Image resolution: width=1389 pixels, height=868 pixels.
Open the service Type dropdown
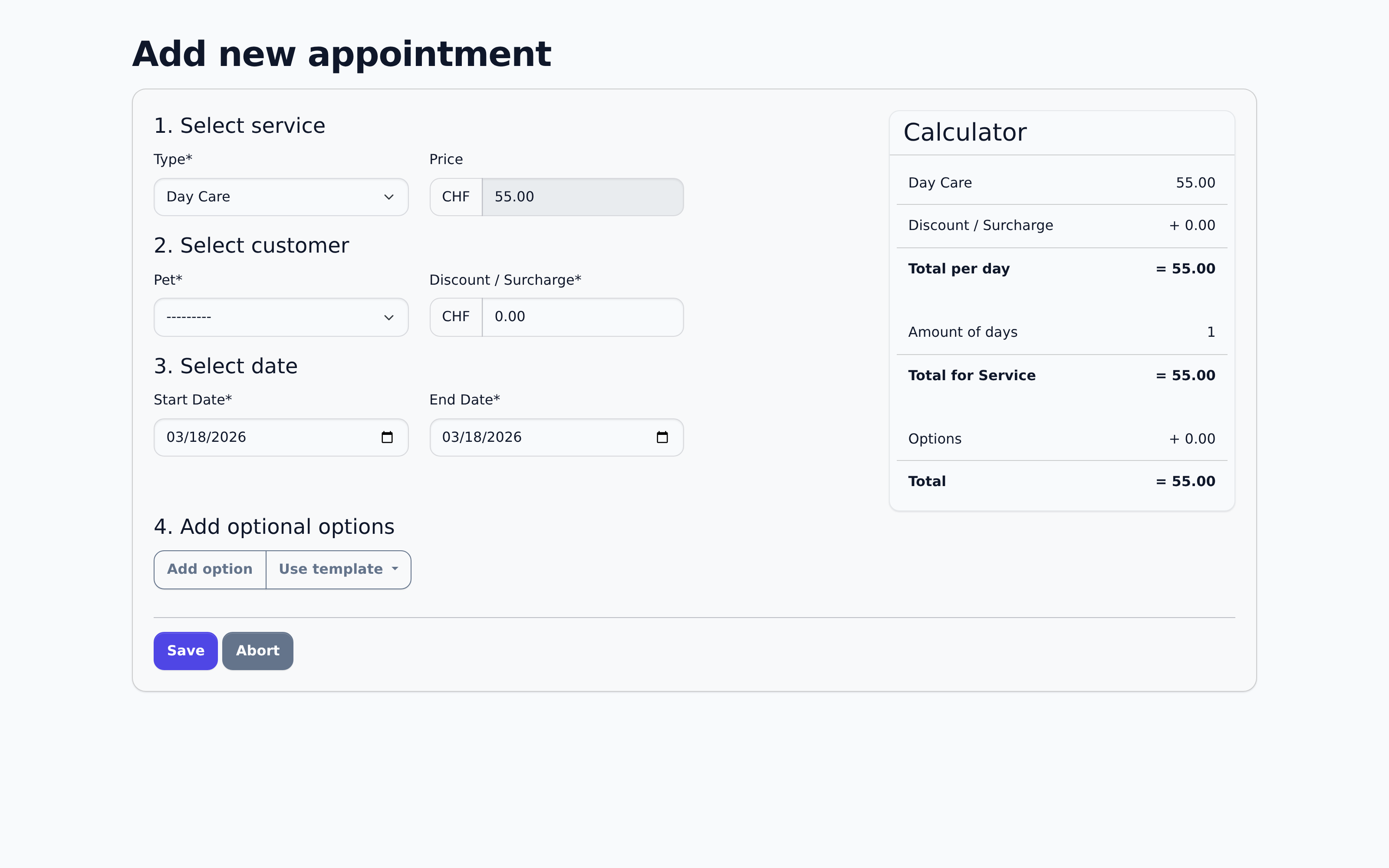(x=281, y=197)
